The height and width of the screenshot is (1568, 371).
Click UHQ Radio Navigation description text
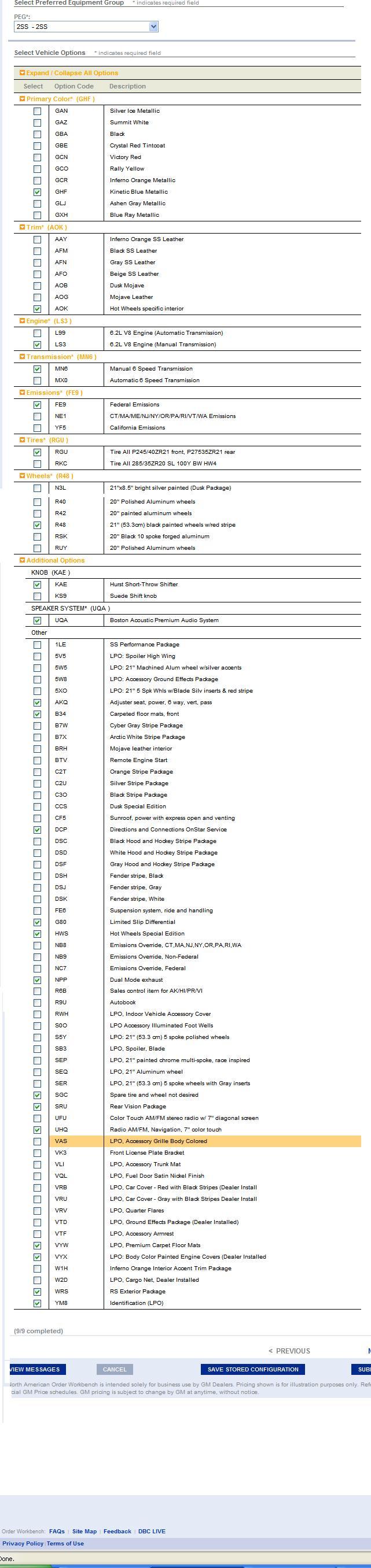click(166, 1130)
